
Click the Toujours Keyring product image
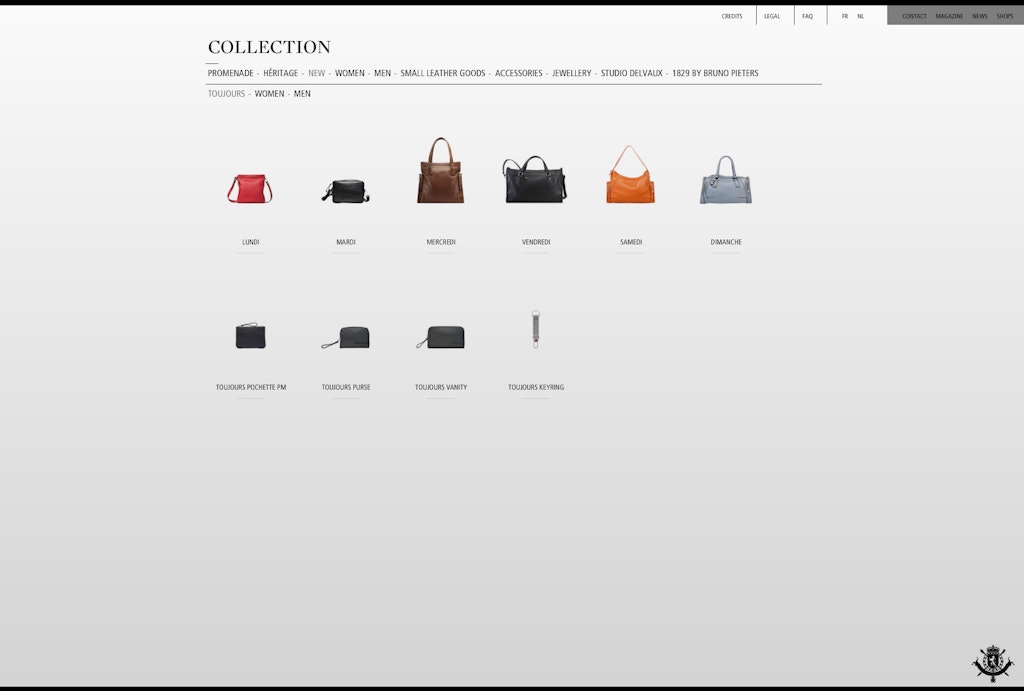[536, 329]
